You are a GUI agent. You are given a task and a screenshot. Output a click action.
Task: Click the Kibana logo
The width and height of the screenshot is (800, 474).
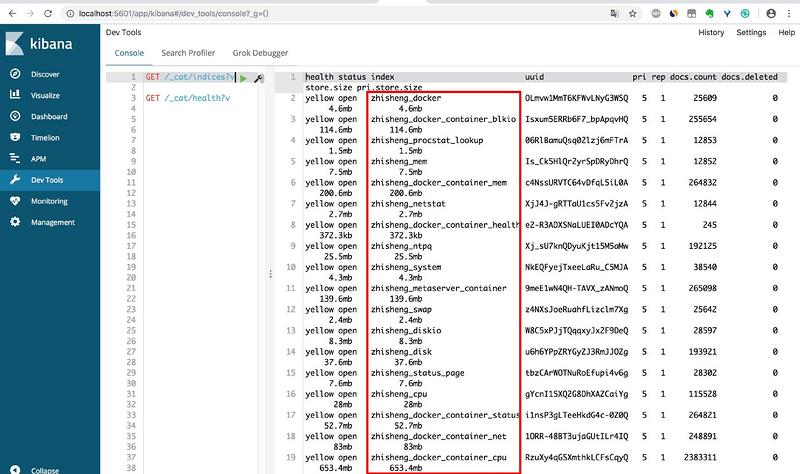(x=39, y=43)
